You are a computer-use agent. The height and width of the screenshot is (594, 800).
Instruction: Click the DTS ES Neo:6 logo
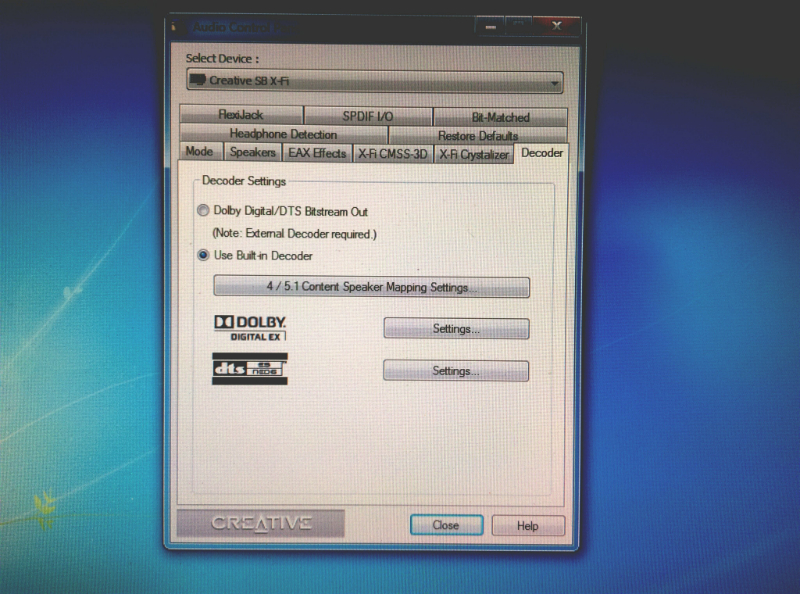click(x=250, y=368)
